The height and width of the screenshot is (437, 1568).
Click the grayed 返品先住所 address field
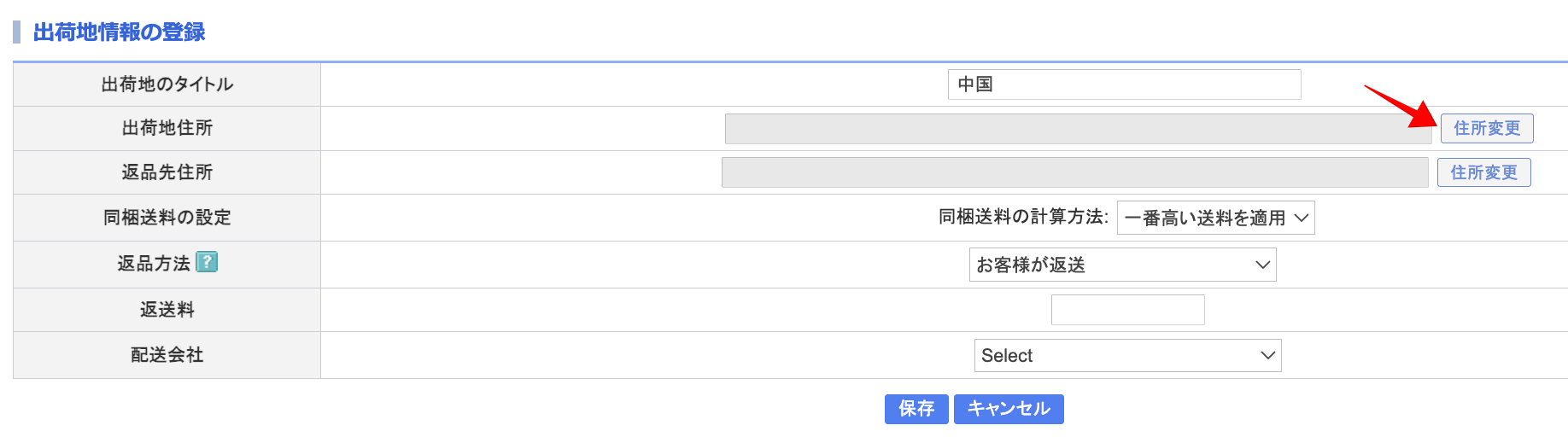pyautogui.click(x=1074, y=172)
